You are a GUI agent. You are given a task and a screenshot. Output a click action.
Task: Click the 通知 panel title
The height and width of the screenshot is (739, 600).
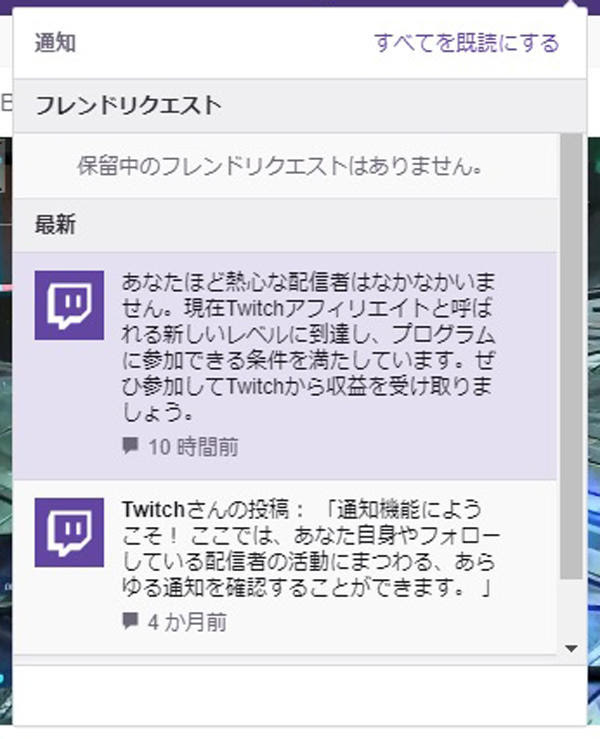click(55, 43)
